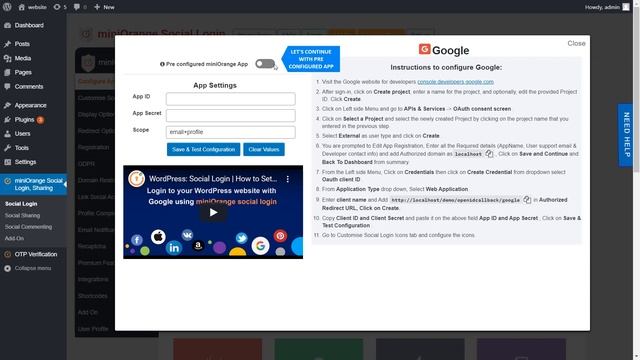The image size is (640, 360).
Task: Click Save & Test Configuration button
Action: tap(203, 149)
